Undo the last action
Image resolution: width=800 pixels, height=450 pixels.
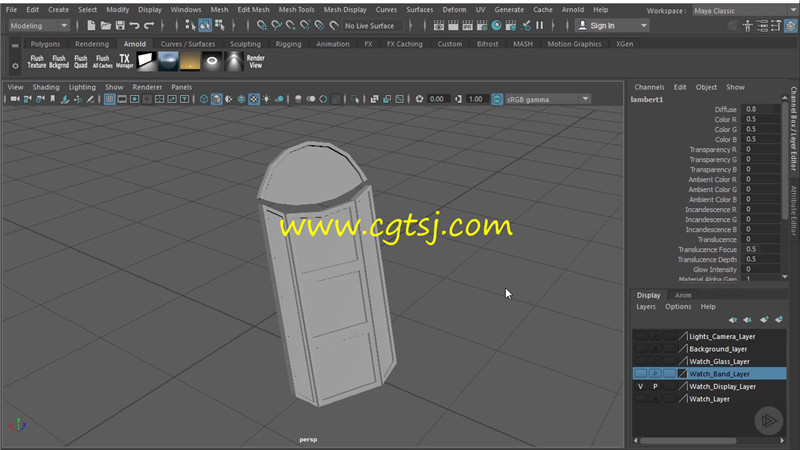tap(135, 25)
